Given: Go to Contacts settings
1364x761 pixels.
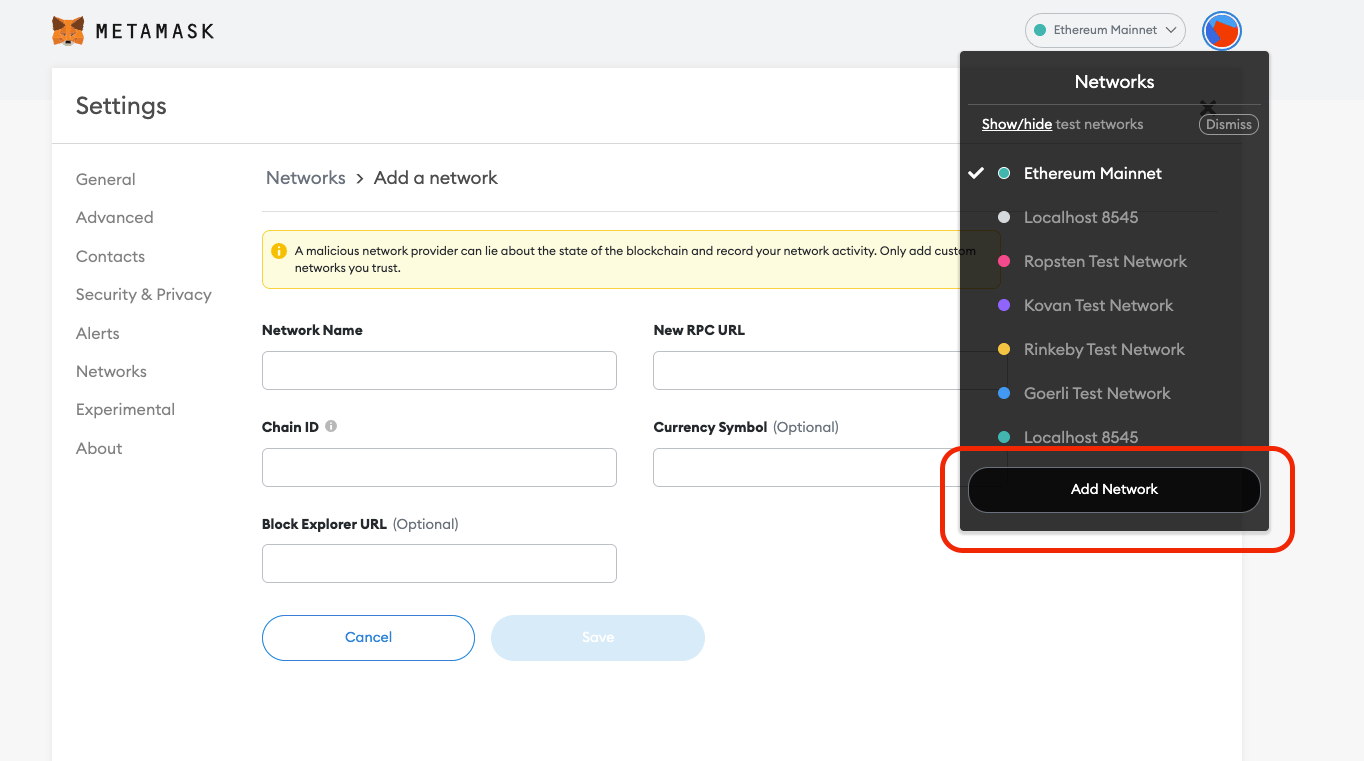Looking at the screenshot, I should point(110,257).
